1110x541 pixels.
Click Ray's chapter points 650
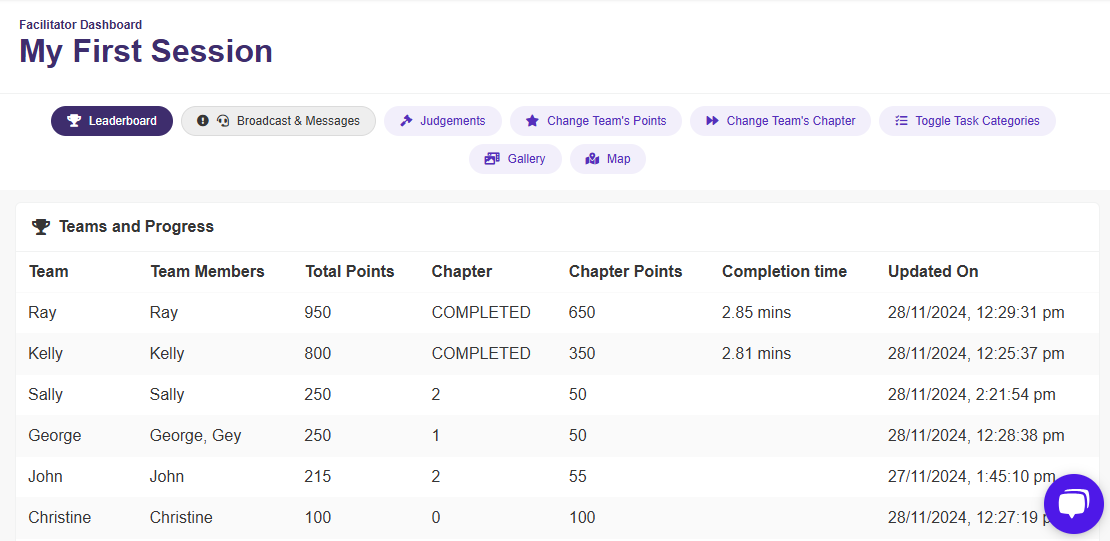pyautogui.click(x=582, y=312)
